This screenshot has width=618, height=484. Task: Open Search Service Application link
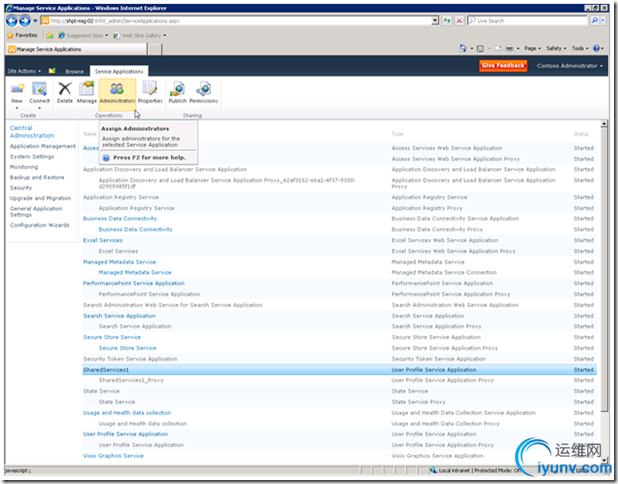click(119, 316)
